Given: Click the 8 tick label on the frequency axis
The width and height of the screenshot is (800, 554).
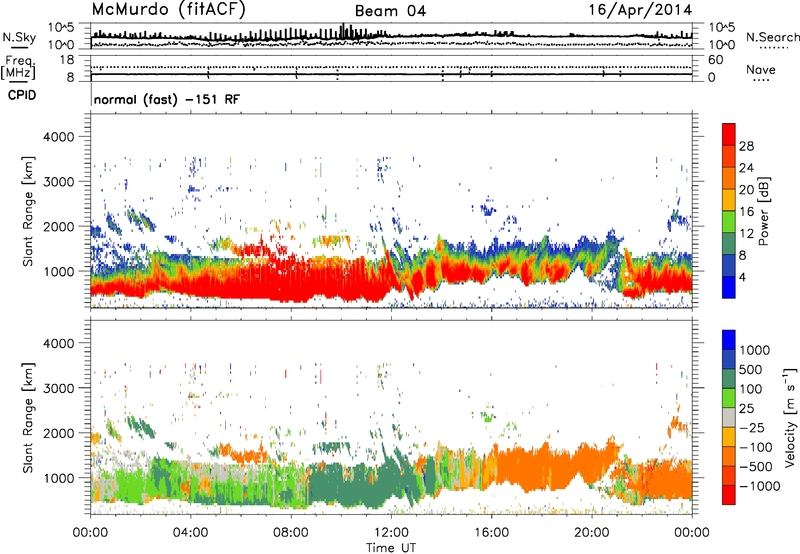Looking at the screenshot, I should coord(70,77).
